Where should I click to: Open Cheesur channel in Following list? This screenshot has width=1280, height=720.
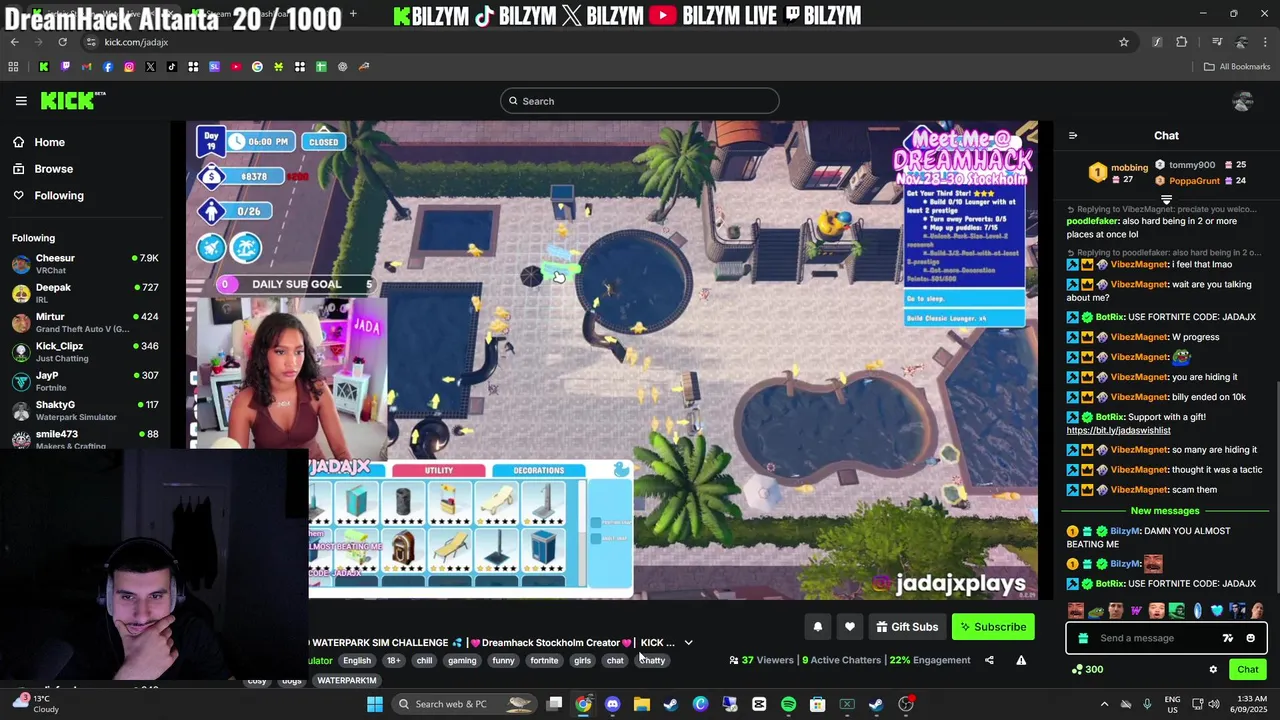85,264
